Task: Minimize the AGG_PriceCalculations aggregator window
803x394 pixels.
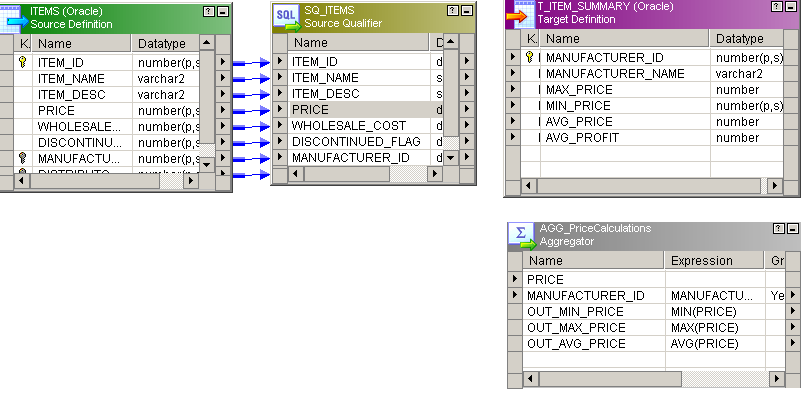Action: [x=792, y=229]
